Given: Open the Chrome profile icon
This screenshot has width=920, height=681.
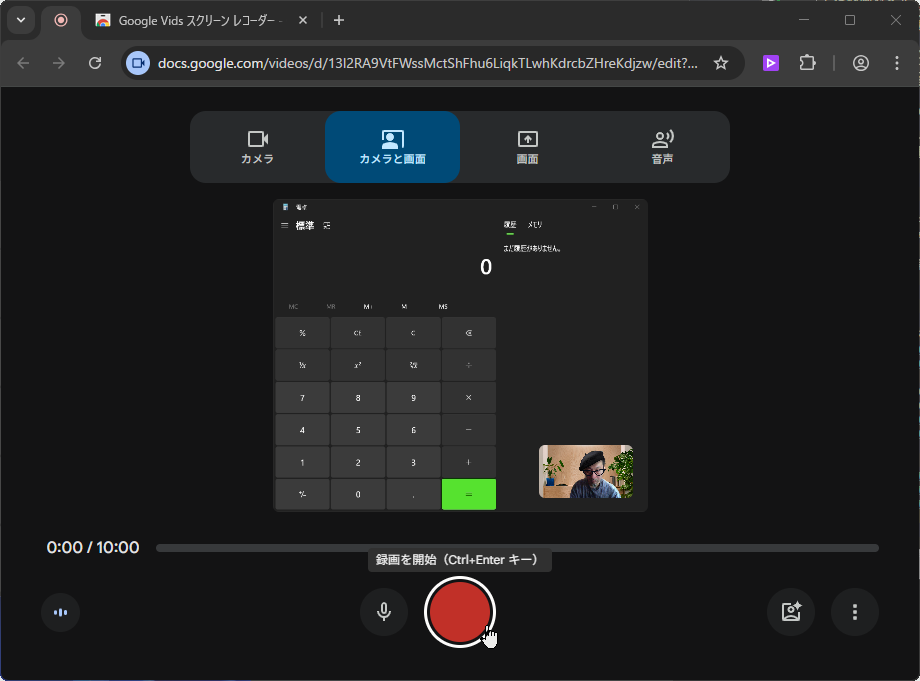Looking at the screenshot, I should 861,63.
